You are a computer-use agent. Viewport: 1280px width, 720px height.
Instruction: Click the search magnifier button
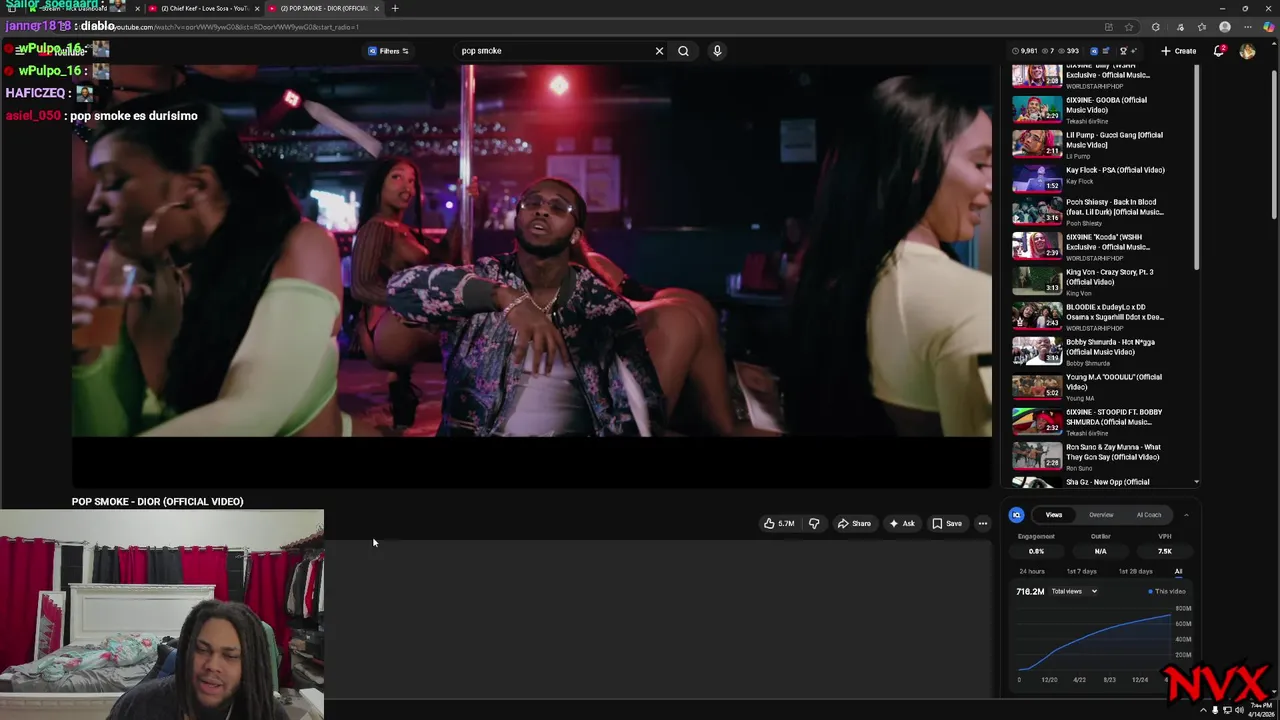(x=683, y=51)
